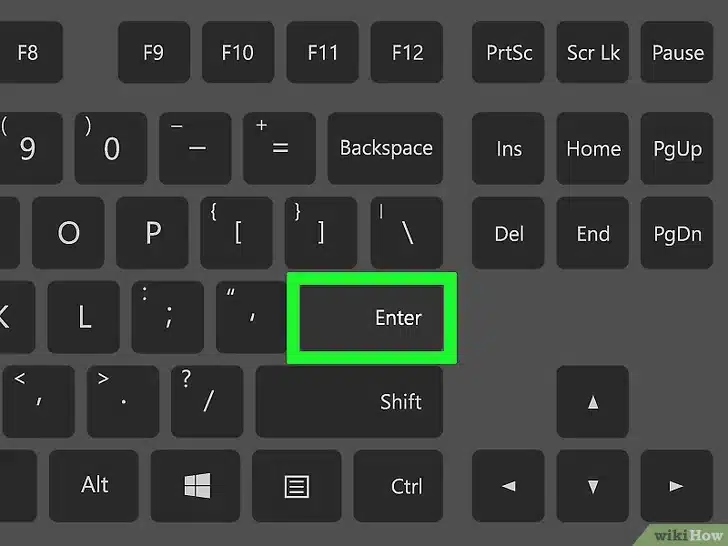
Task: Click the wikiHow watermark logo
Action: 688,536
